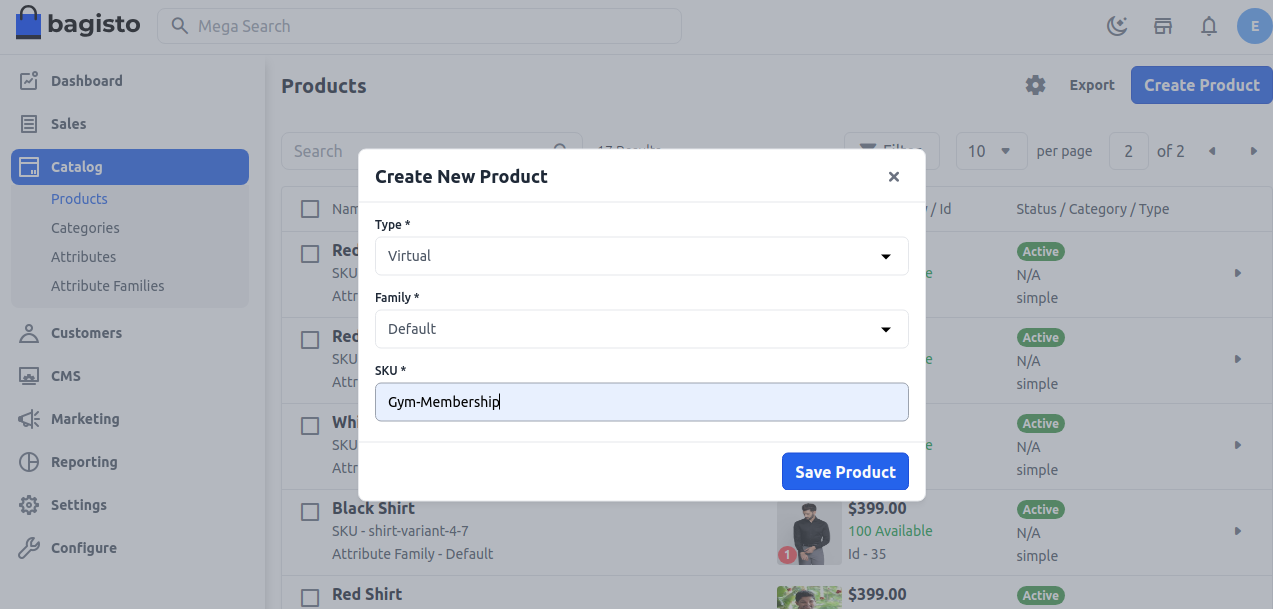Screen dimensions: 1273x609
Task: Open the Type dropdown showing Virtual
Action: pos(641,256)
